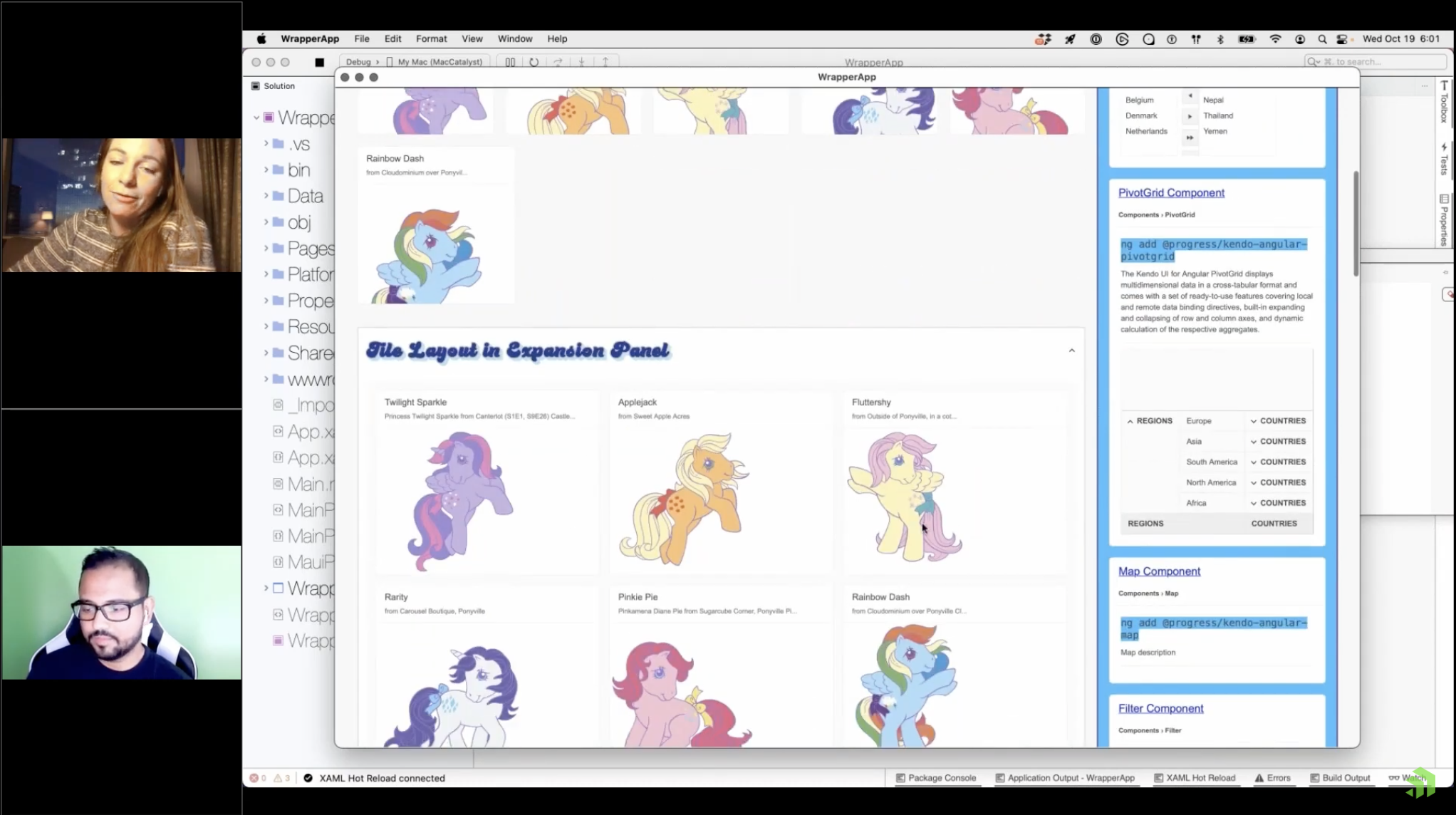Click the pivotgrid ng add command text
The height and width of the screenshot is (815, 1456).
[x=1214, y=251]
